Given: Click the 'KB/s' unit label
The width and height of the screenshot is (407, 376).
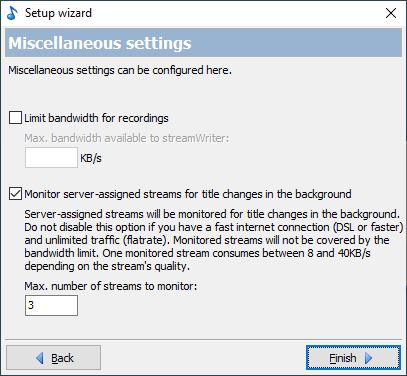Looking at the screenshot, I should pyautogui.click(x=91, y=158).
